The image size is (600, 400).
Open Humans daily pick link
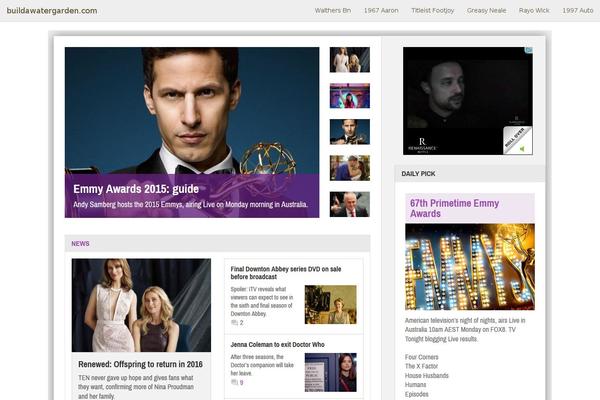click(x=415, y=385)
